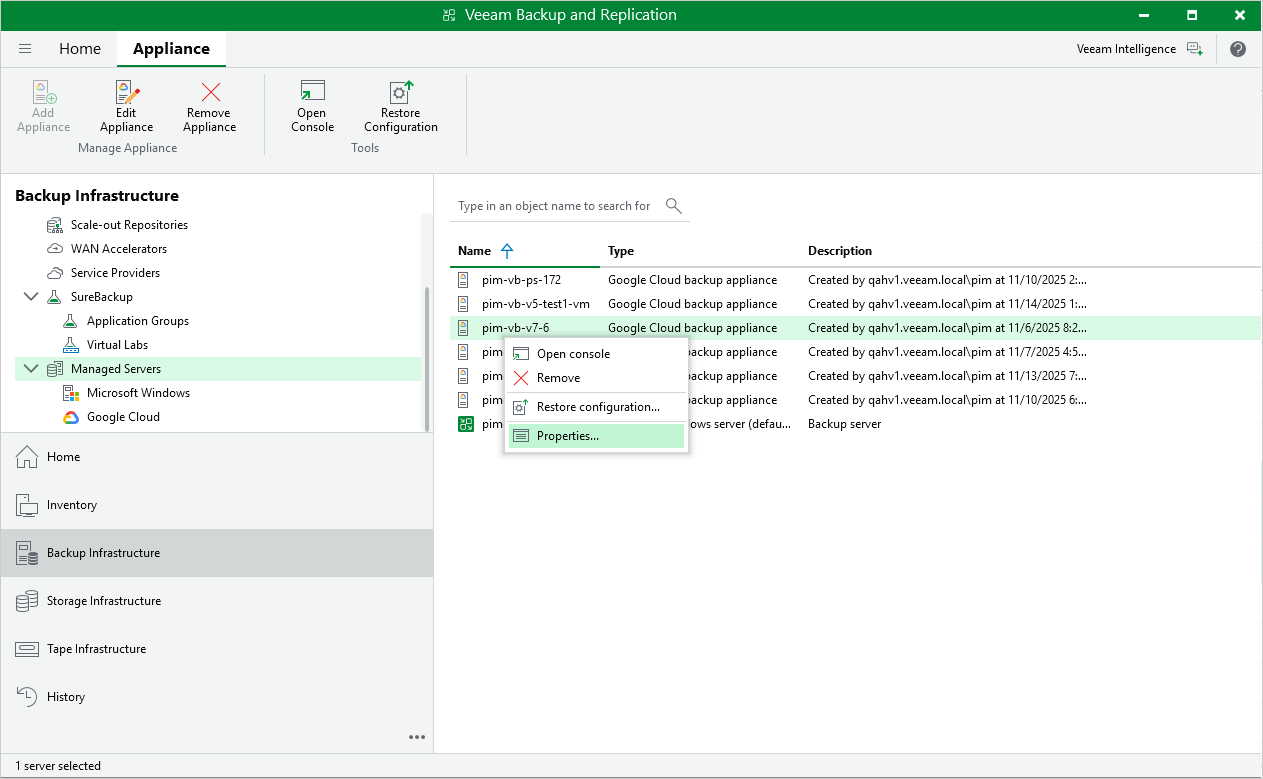Open the Tape Infrastructure navigation view
Screen dimensions: 1263x779
coord(217,649)
